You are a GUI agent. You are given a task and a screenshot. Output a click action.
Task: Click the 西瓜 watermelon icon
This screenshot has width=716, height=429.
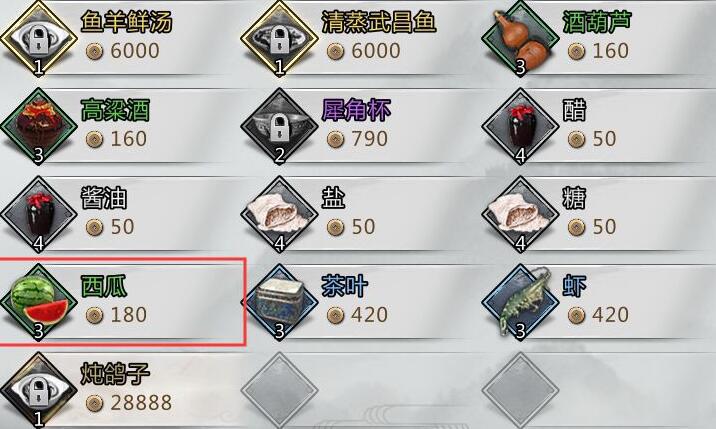pos(38,302)
